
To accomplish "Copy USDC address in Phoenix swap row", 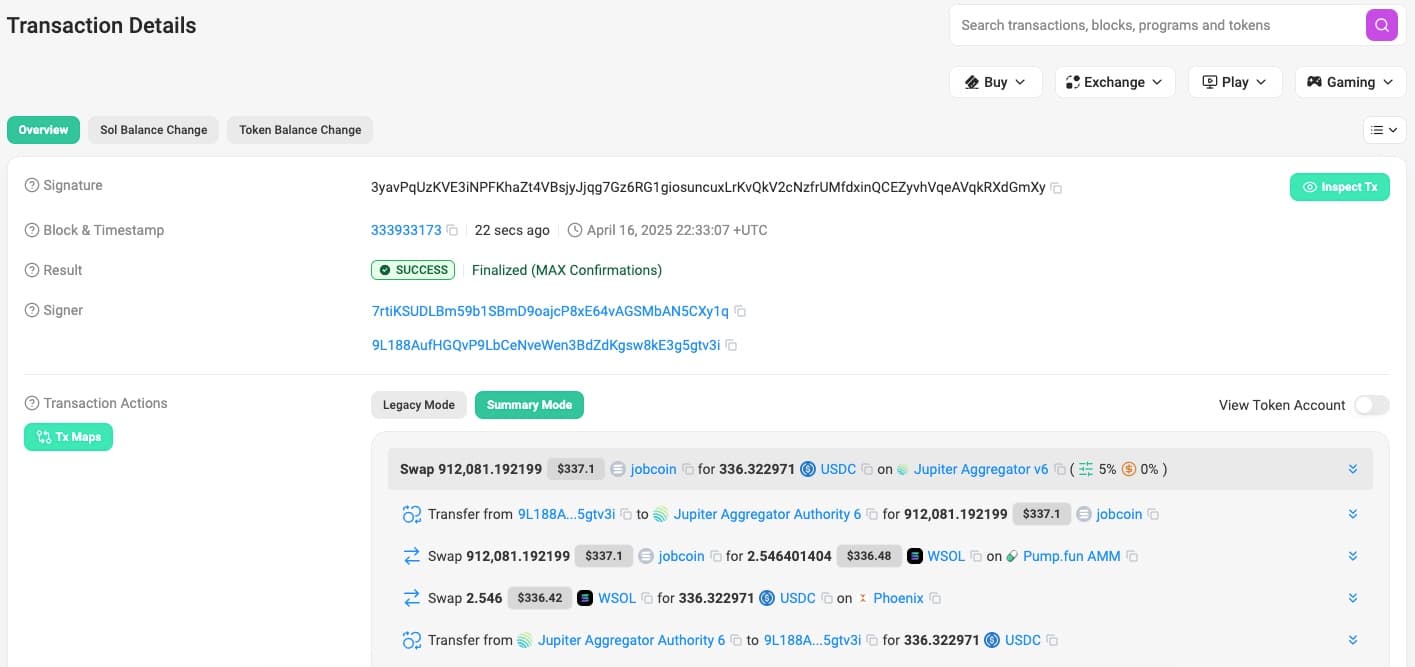I will [x=827, y=598].
